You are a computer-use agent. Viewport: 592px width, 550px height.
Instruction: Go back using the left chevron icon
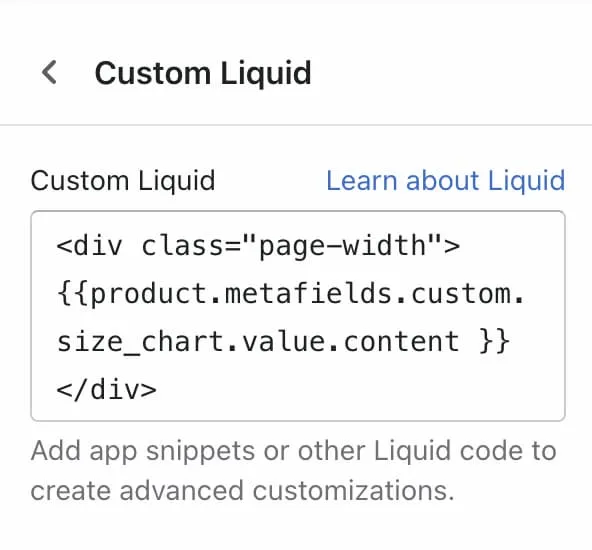pos(49,72)
